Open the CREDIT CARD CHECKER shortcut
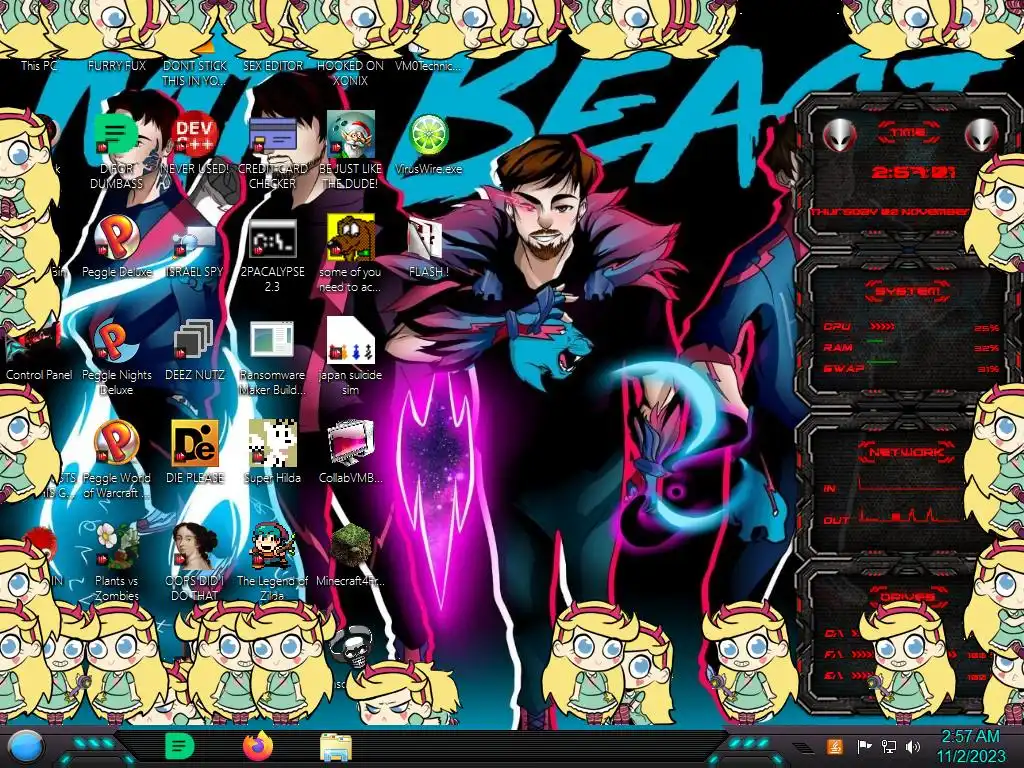Screen dimensions: 1024x768 [272, 136]
